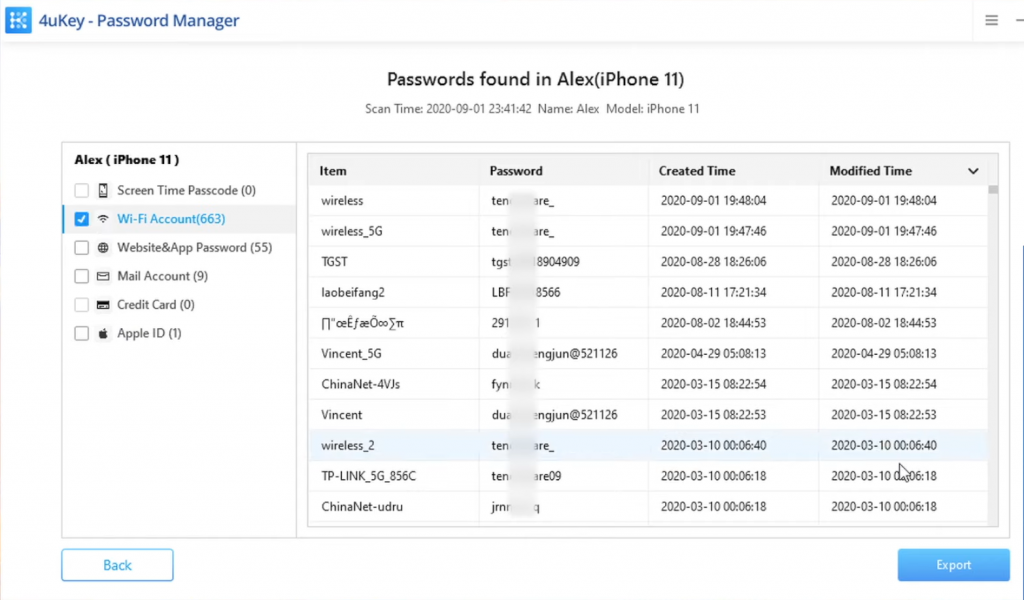Click modified time 2020-04-29 05:08:13
Screen dimensions: 1024x600
884,353
